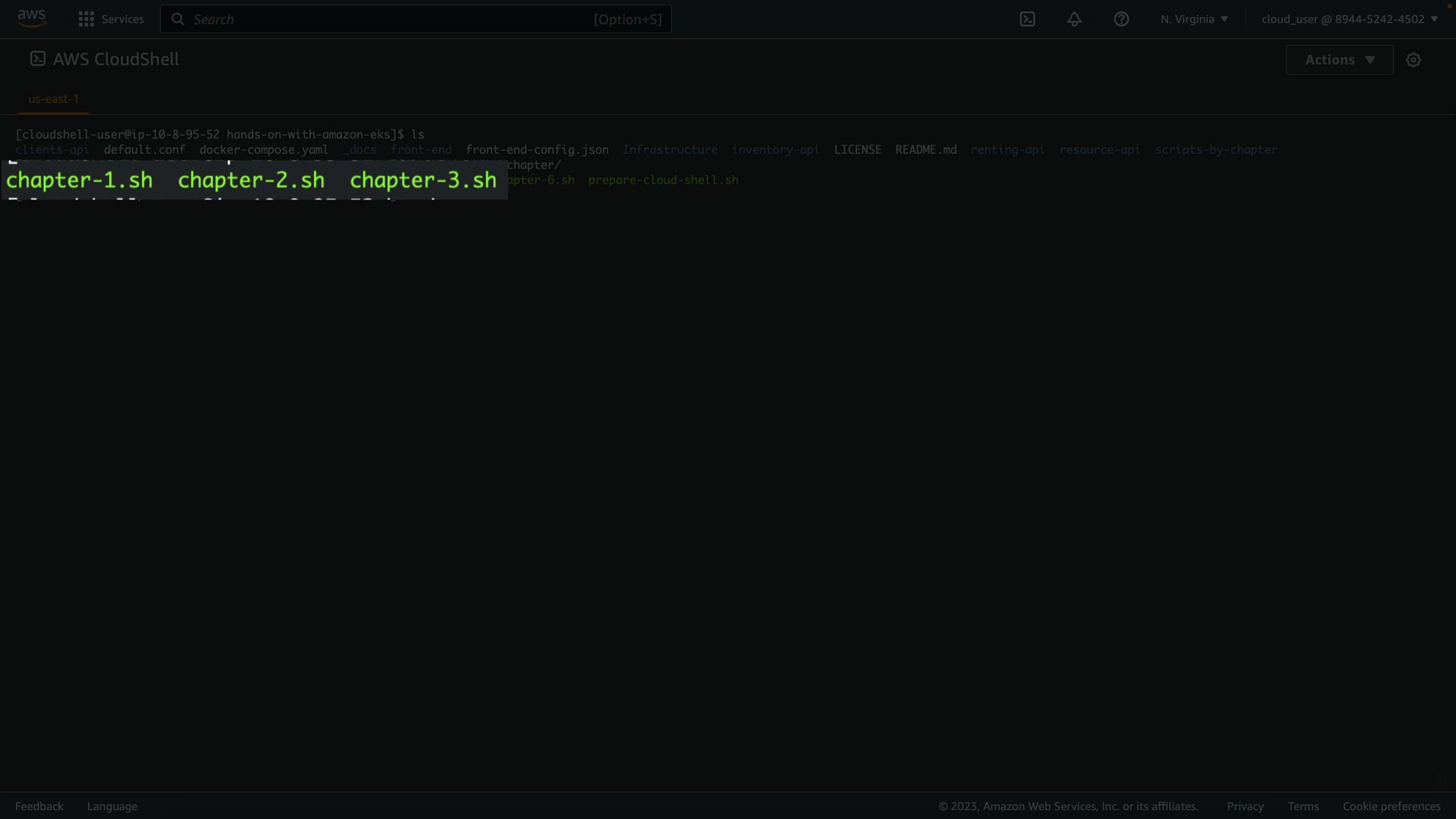Focus the AWS console Search field
This screenshot has height=819, width=1456.
pyautogui.click(x=387, y=19)
